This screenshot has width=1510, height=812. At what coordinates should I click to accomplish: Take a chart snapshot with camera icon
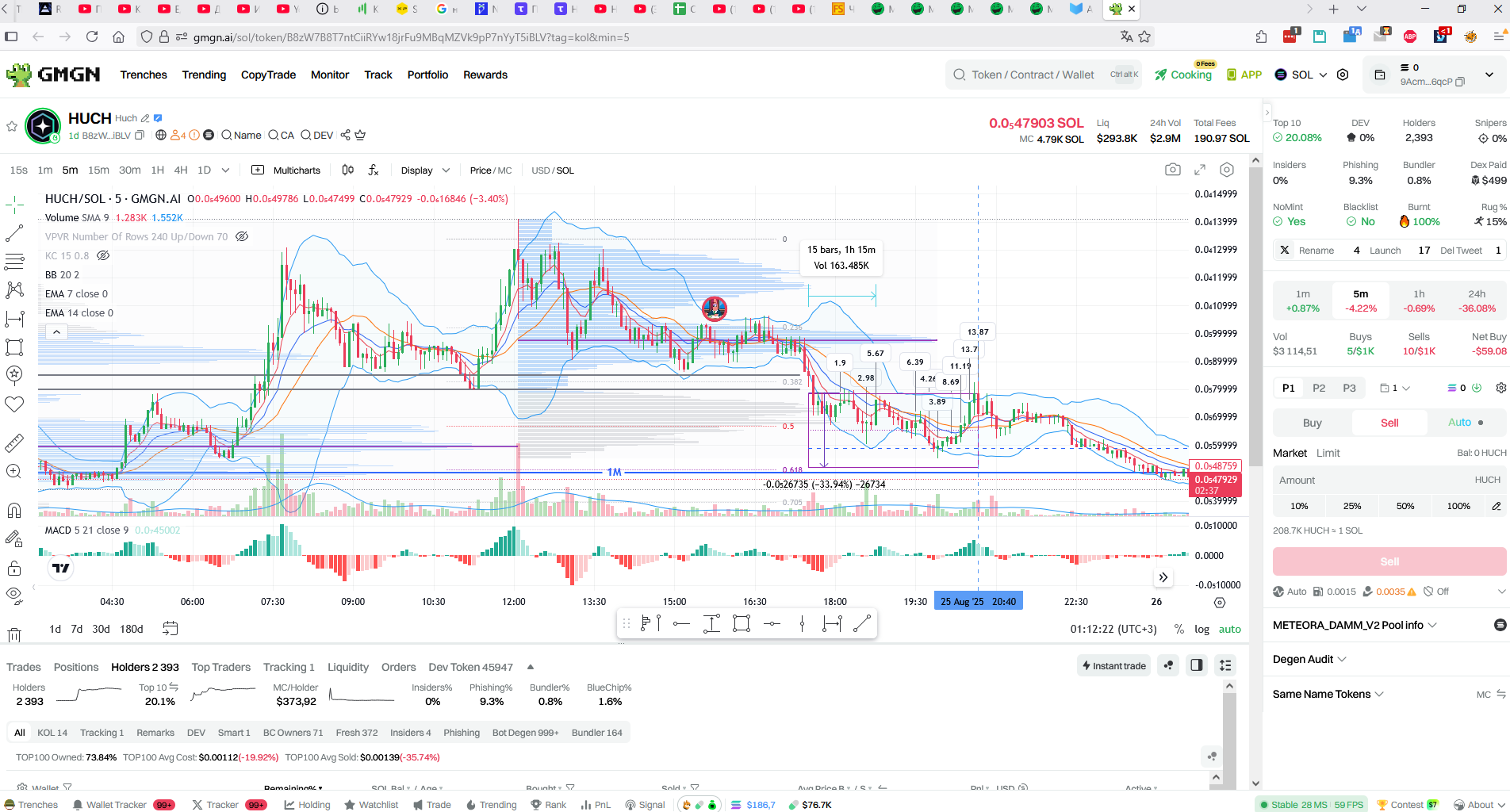point(1172,170)
